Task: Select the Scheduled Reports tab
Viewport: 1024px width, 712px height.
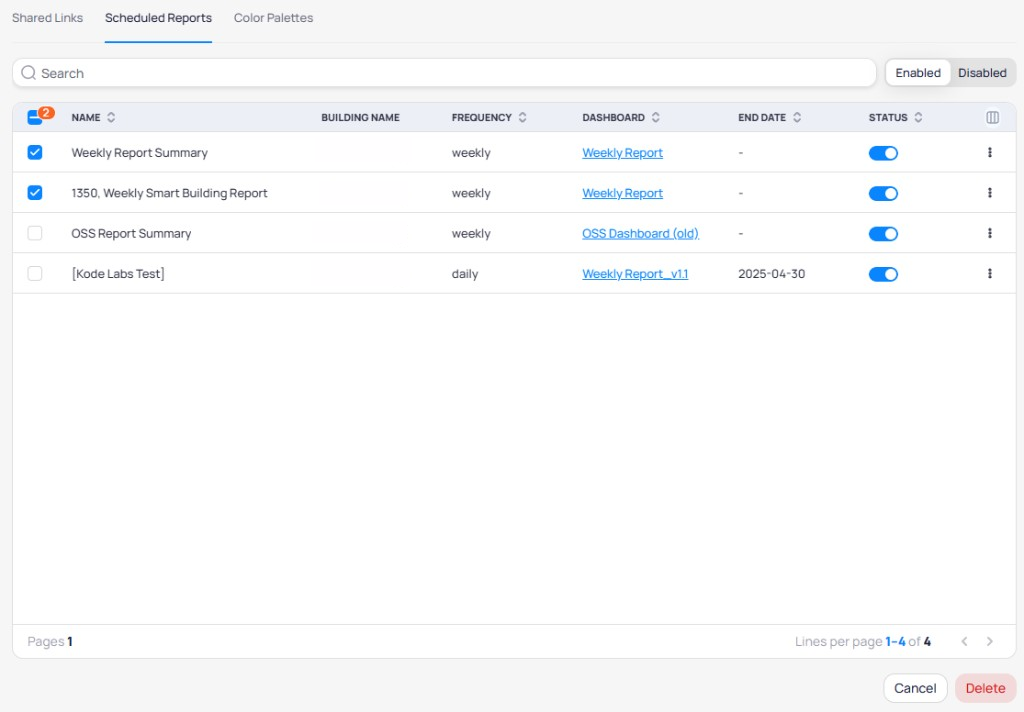Action: coord(158,18)
